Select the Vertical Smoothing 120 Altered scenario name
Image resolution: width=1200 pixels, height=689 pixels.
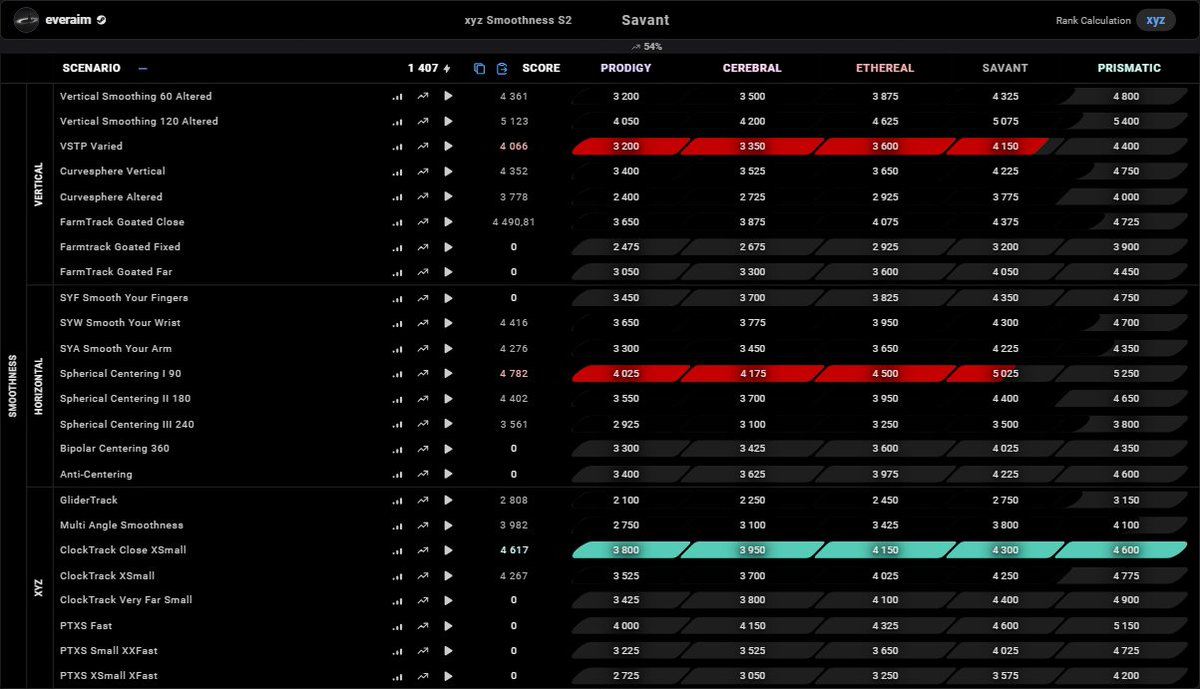pyautogui.click(x=139, y=121)
